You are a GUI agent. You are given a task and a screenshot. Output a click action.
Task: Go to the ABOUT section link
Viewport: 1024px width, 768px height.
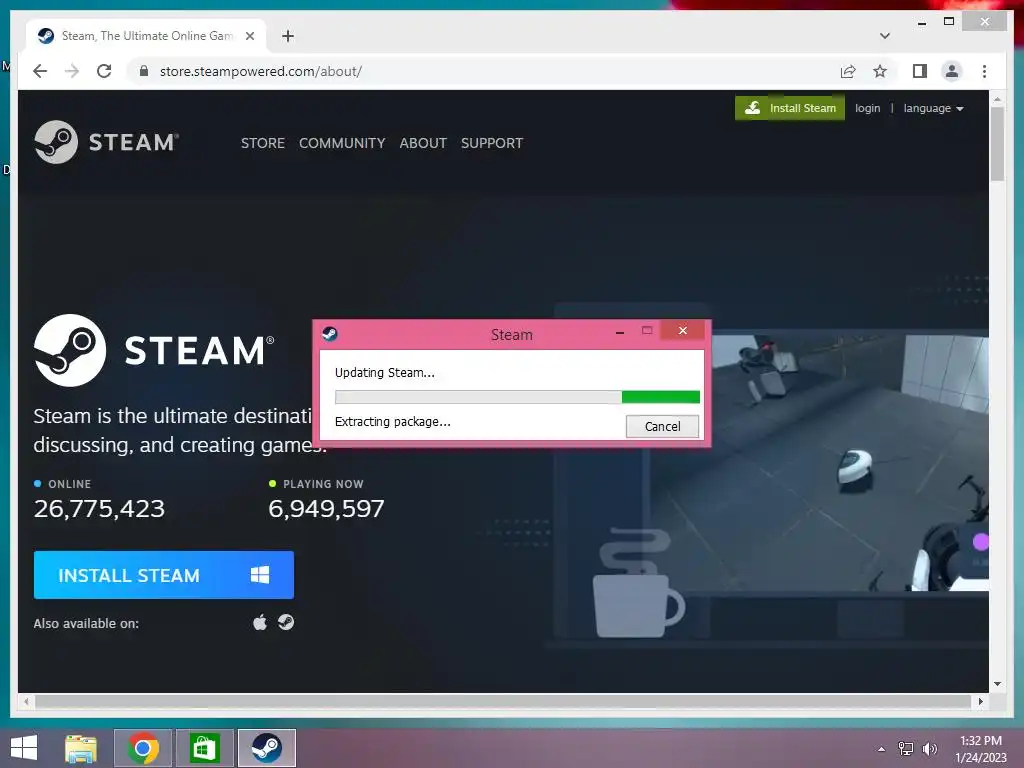coord(423,143)
